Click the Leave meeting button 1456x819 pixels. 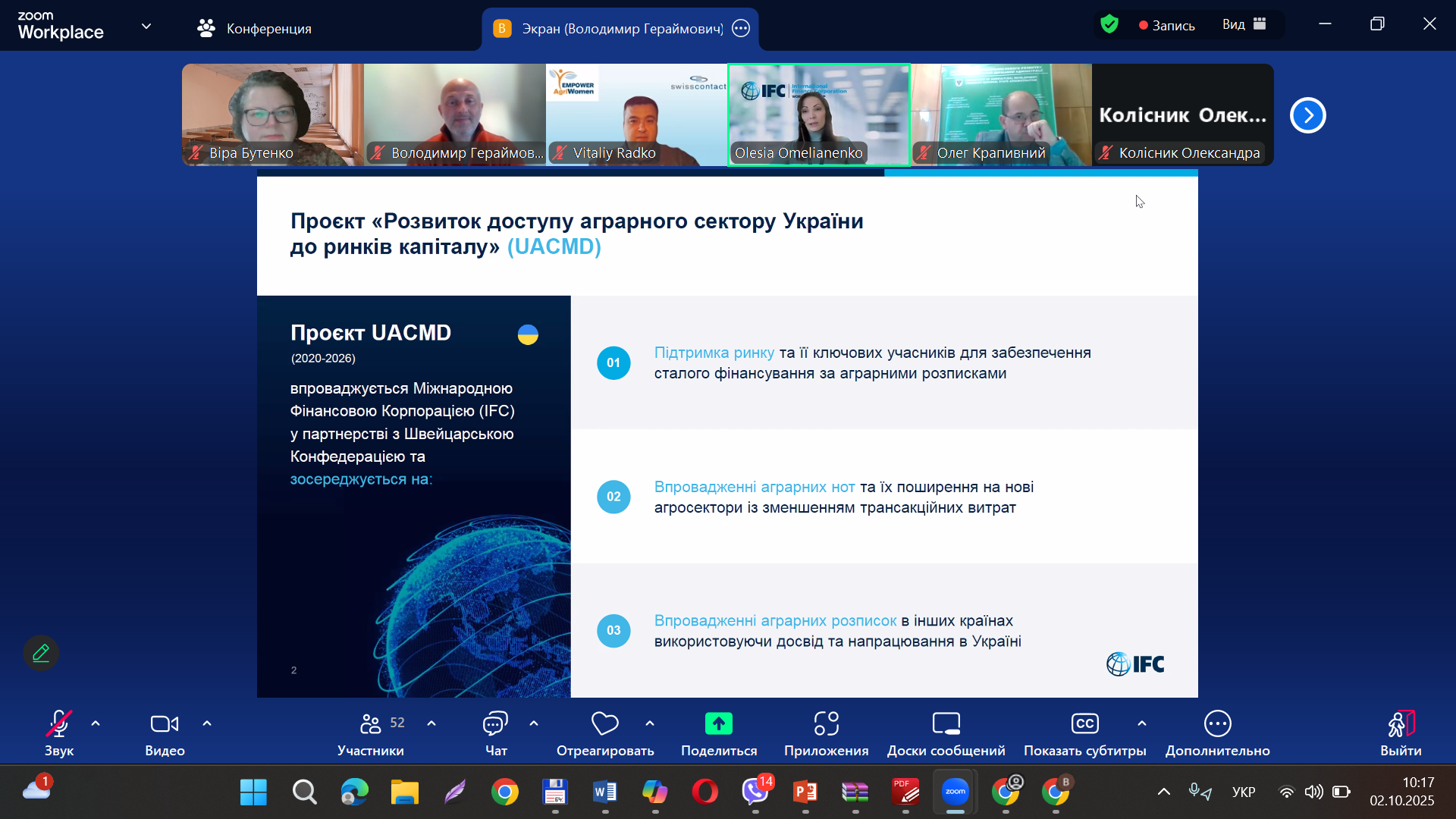click(1400, 724)
